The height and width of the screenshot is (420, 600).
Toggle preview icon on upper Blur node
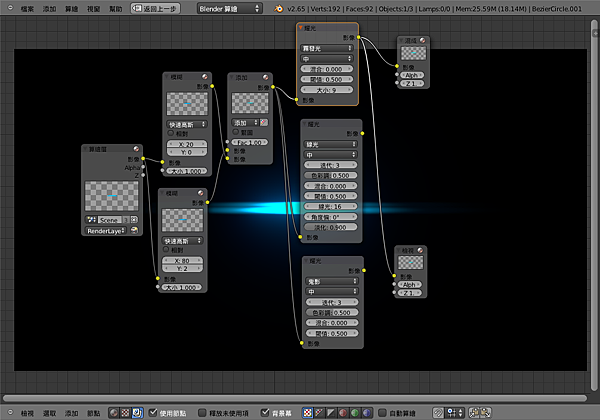(x=205, y=77)
